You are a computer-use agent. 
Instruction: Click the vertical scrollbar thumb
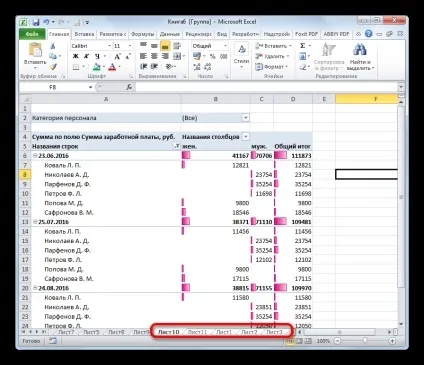click(401, 197)
